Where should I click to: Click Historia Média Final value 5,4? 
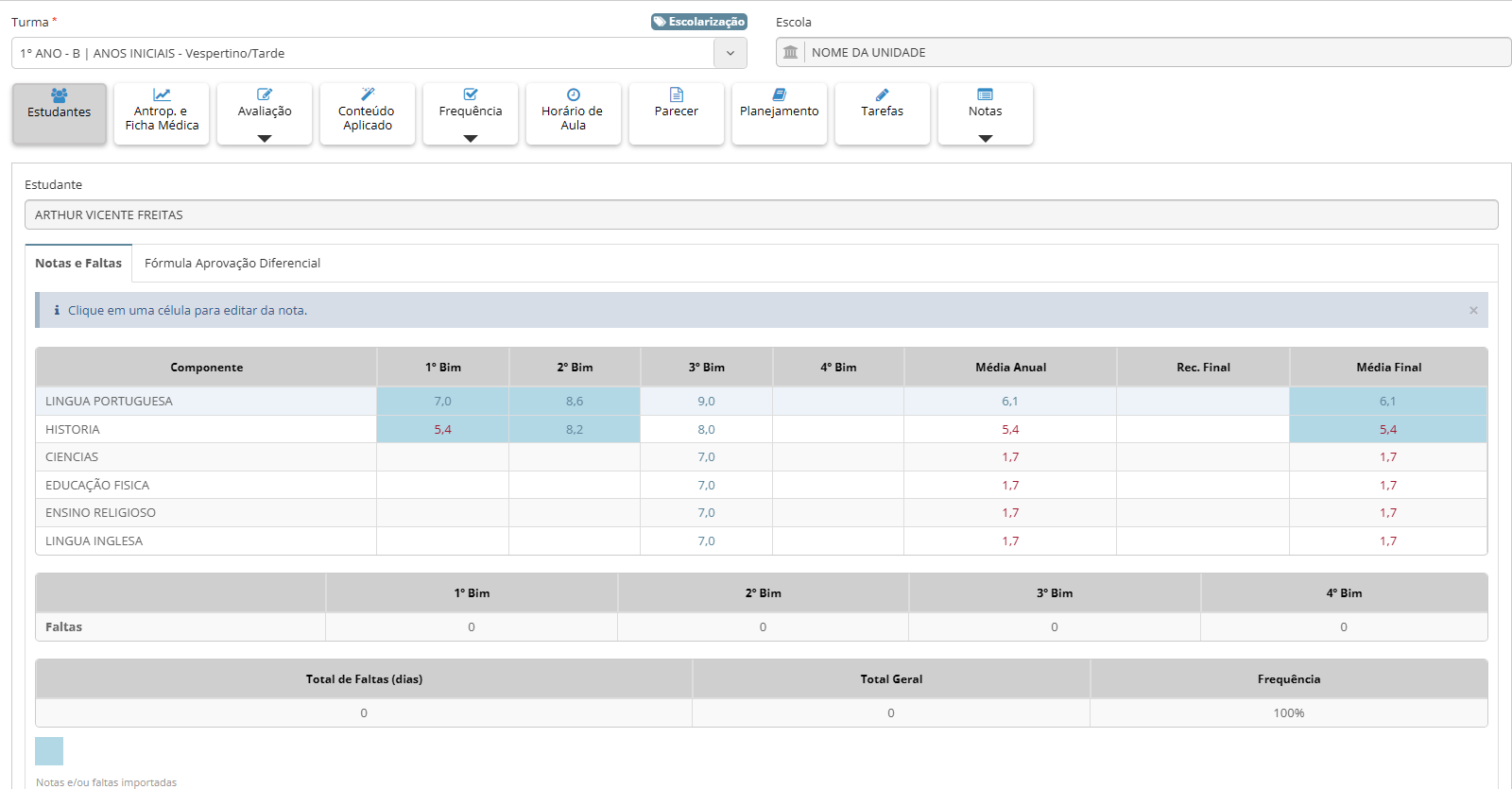point(1387,429)
